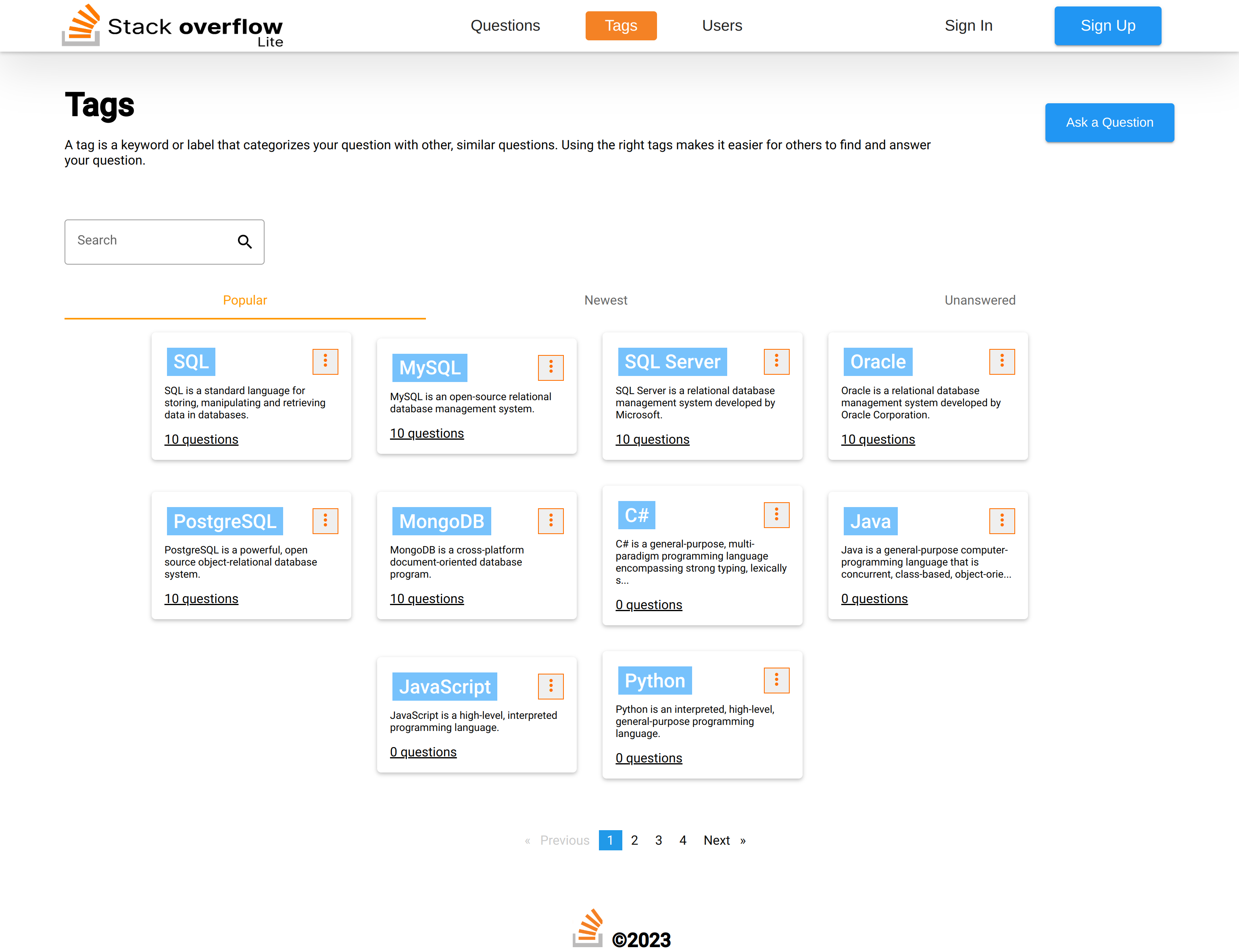
Task: Click the search magnifier icon
Action: click(x=244, y=242)
